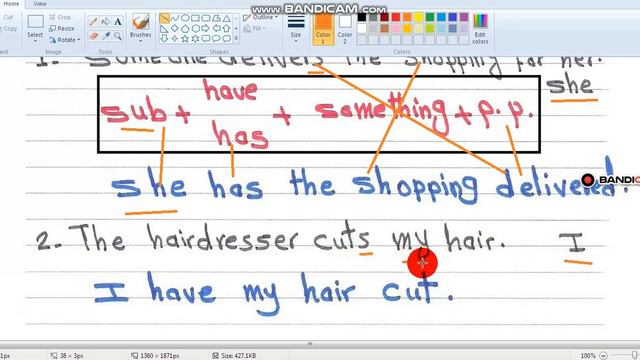
Task: Choose the Right triangle shape
Action: point(164,29)
